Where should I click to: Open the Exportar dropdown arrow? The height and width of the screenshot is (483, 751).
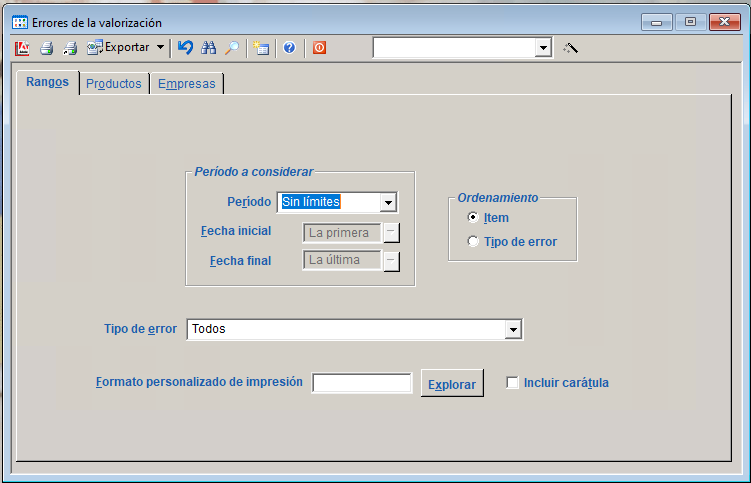click(160, 47)
